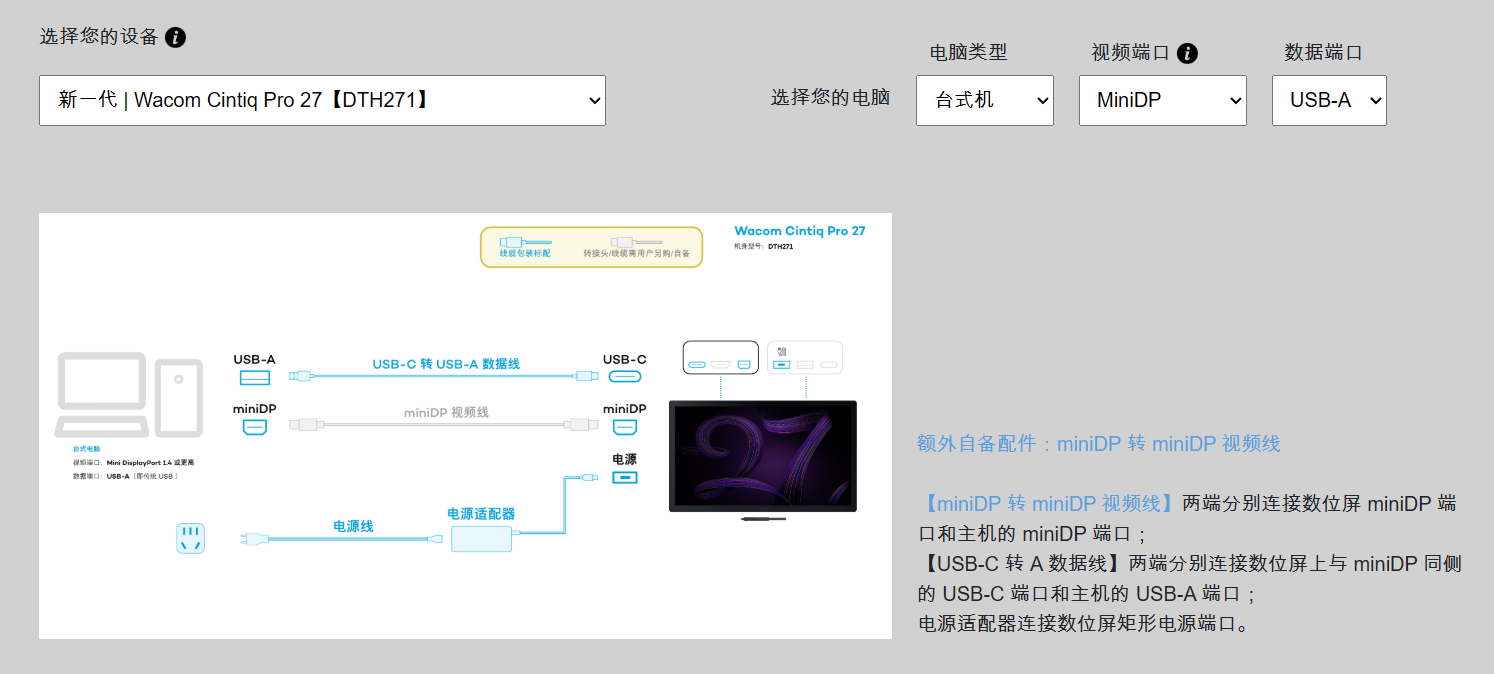Click the USB-C port icon in diagram
The width and height of the screenshot is (1494, 674).
[x=625, y=377]
